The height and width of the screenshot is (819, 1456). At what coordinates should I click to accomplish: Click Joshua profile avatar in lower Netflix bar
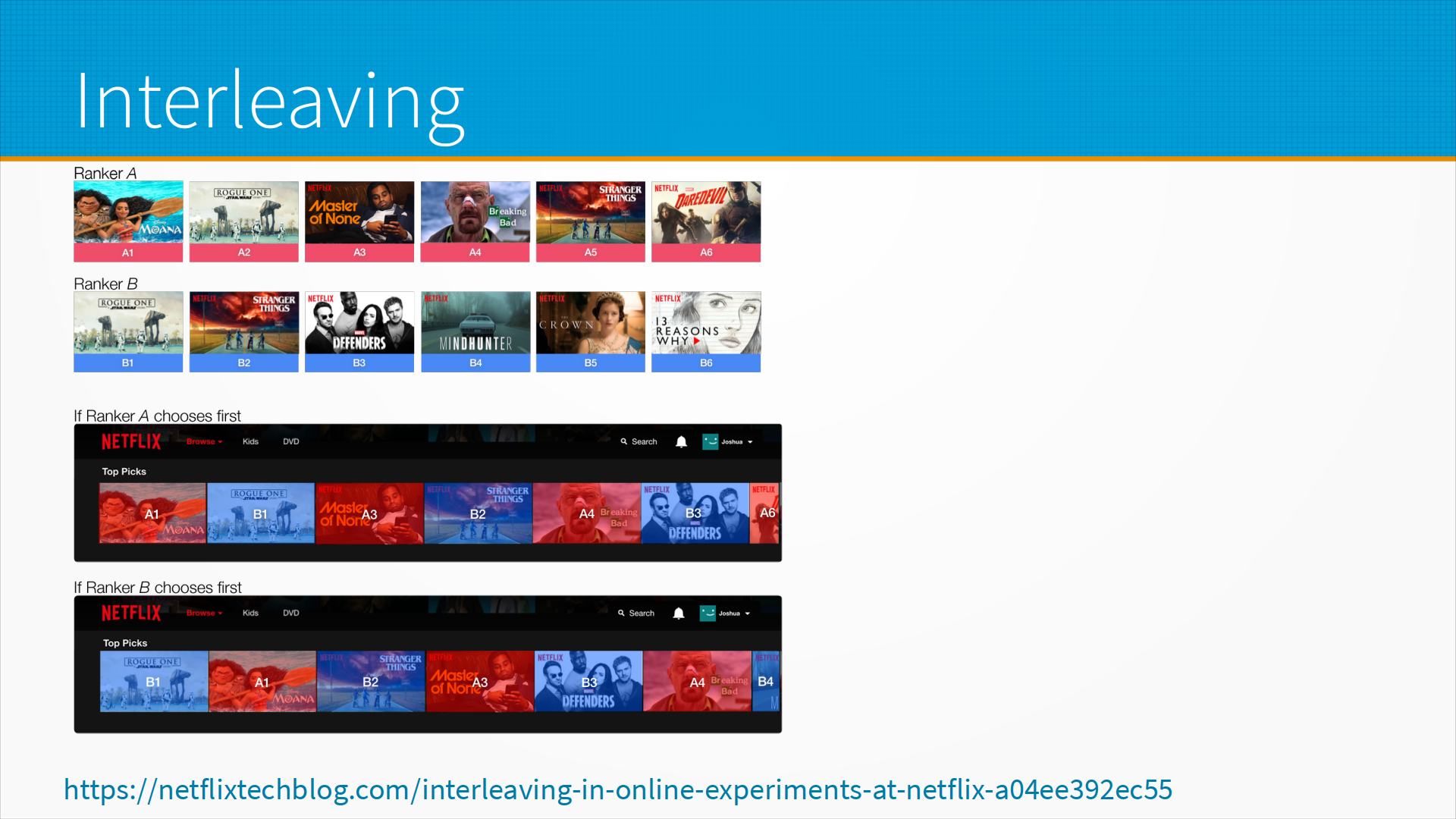[708, 613]
